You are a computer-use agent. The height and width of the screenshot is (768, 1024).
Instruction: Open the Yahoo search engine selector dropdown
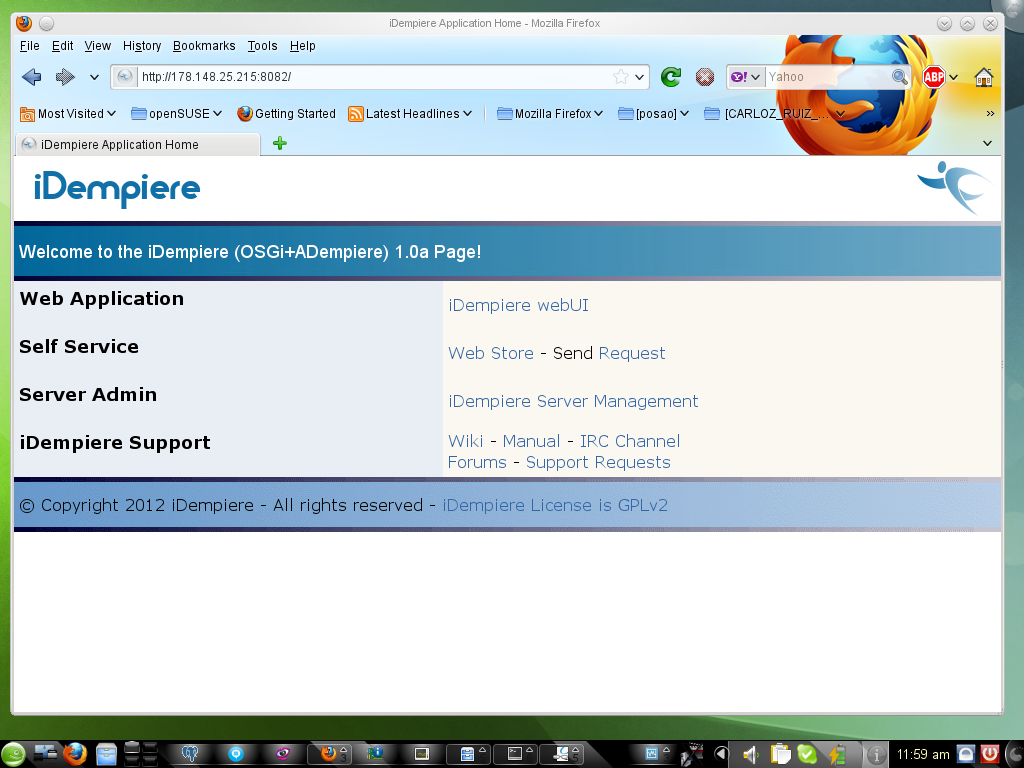(x=746, y=77)
